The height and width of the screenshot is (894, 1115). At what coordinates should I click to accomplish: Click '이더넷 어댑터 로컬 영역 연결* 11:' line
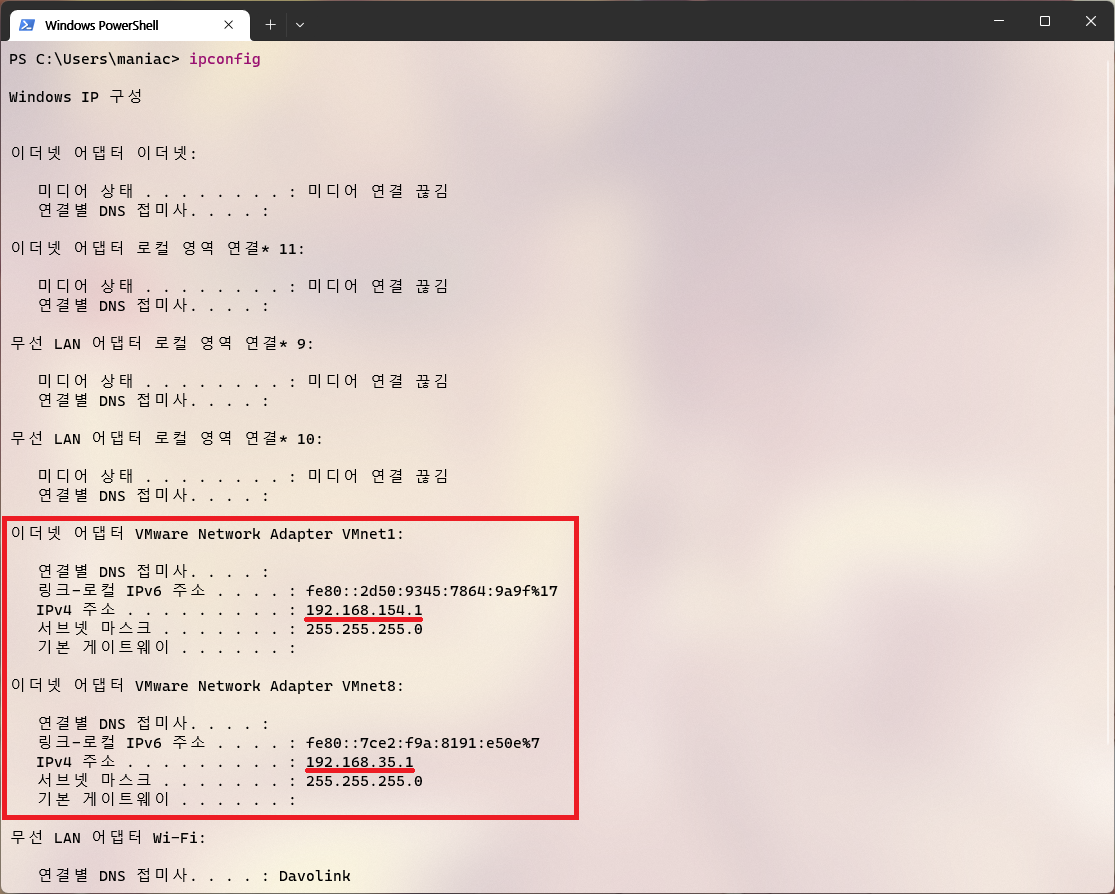tap(157, 248)
